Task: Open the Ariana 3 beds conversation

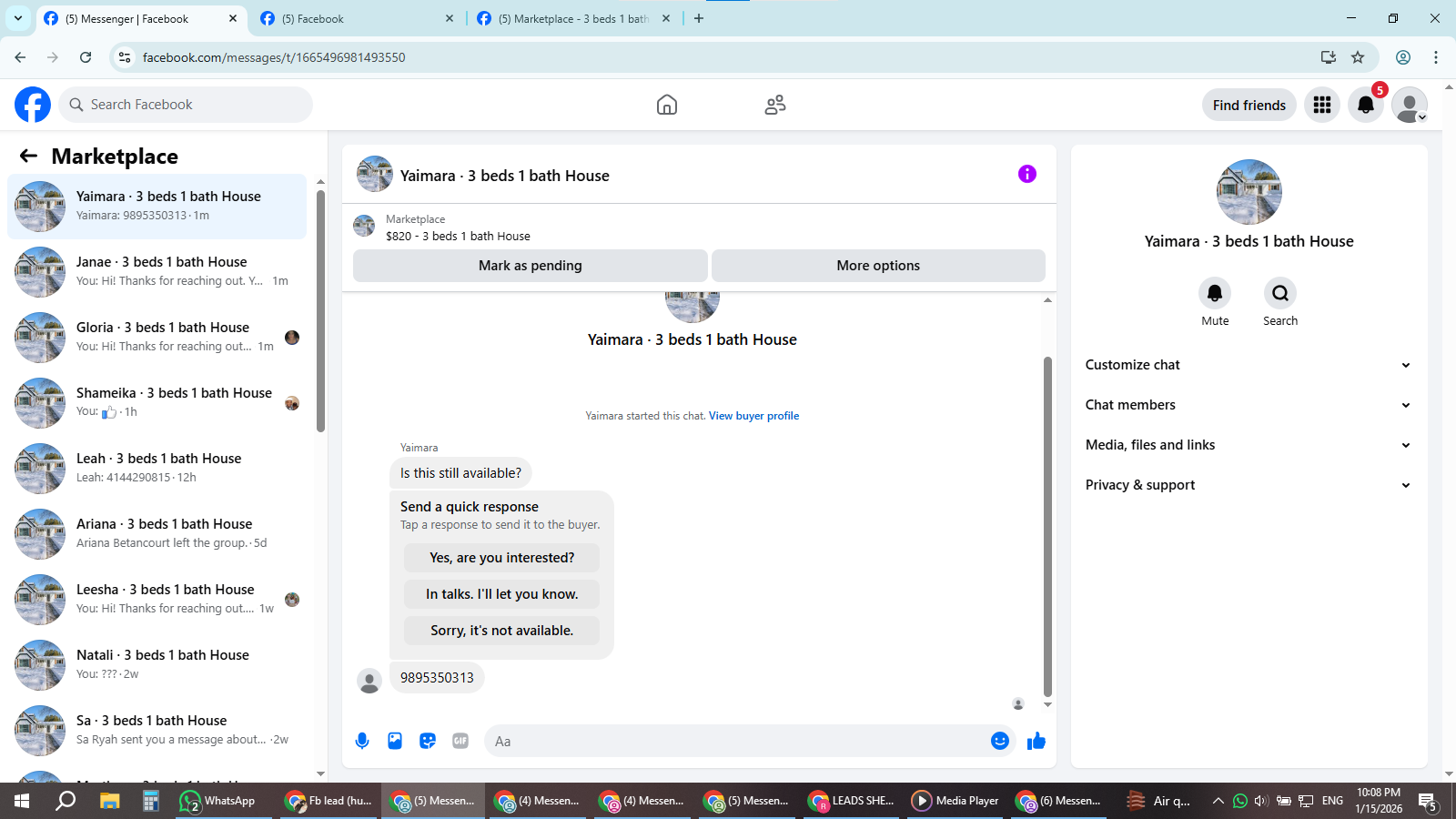Action: tap(157, 534)
